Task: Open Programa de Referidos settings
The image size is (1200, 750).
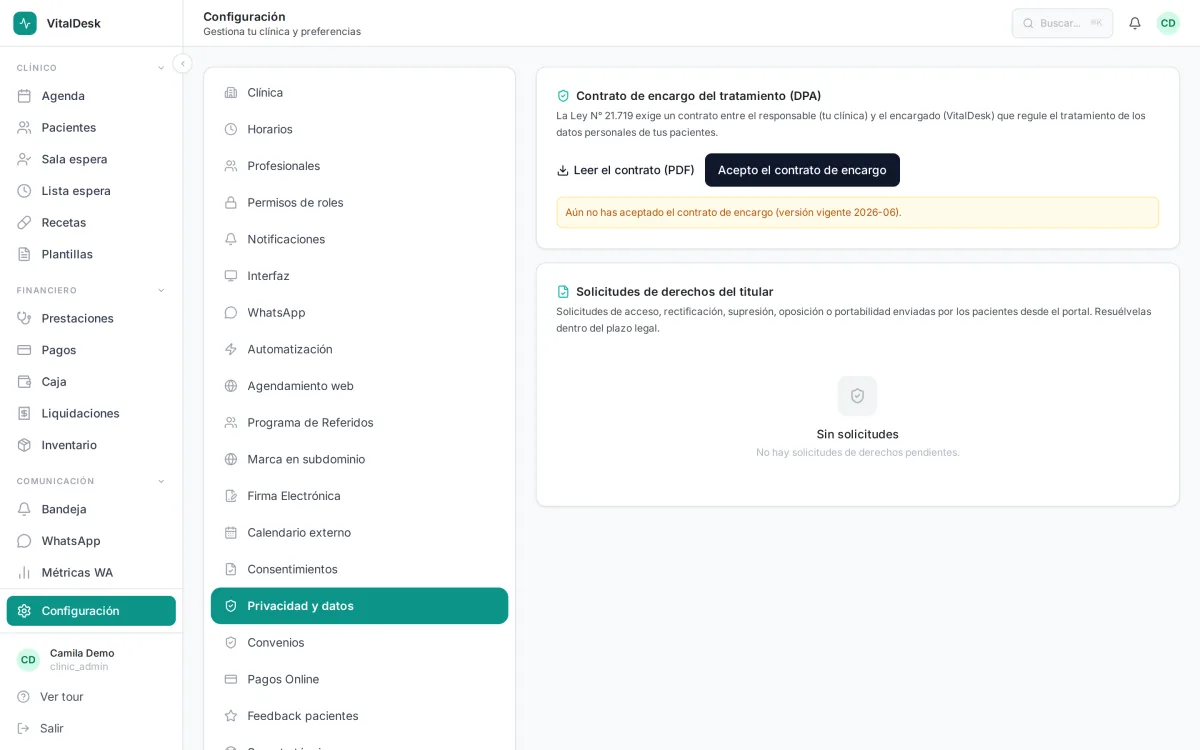Action: pyautogui.click(x=359, y=423)
